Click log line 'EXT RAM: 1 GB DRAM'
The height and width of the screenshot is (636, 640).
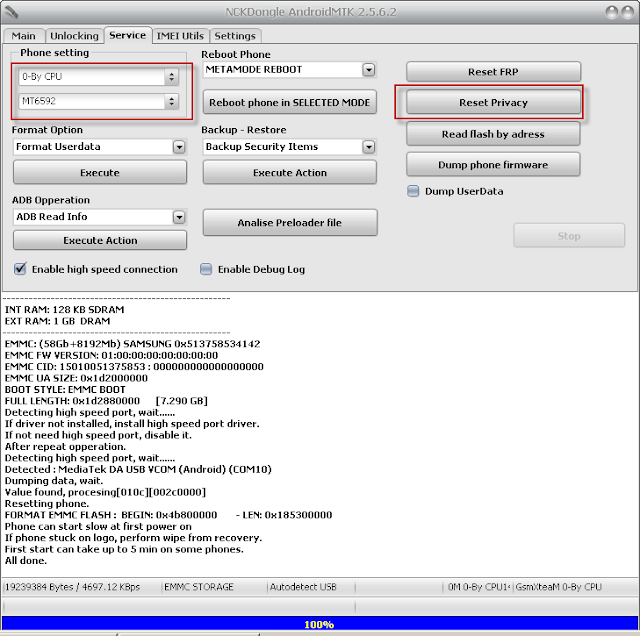pos(57,321)
